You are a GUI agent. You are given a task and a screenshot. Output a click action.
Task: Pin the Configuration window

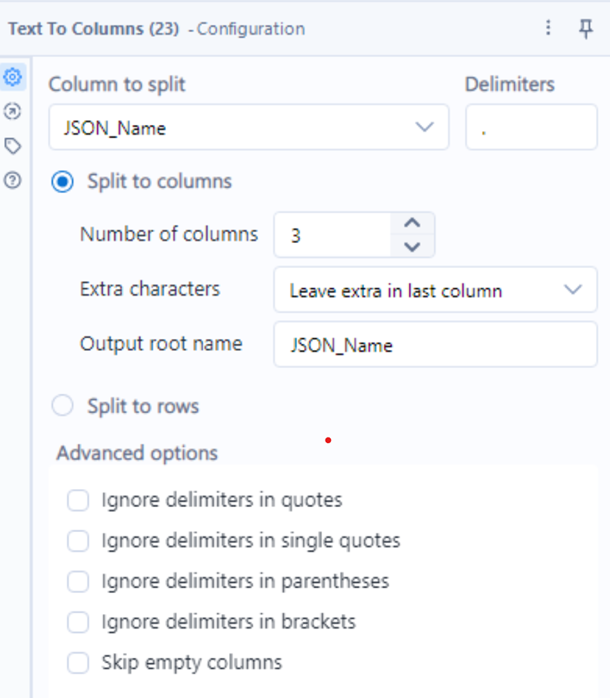(586, 28)
